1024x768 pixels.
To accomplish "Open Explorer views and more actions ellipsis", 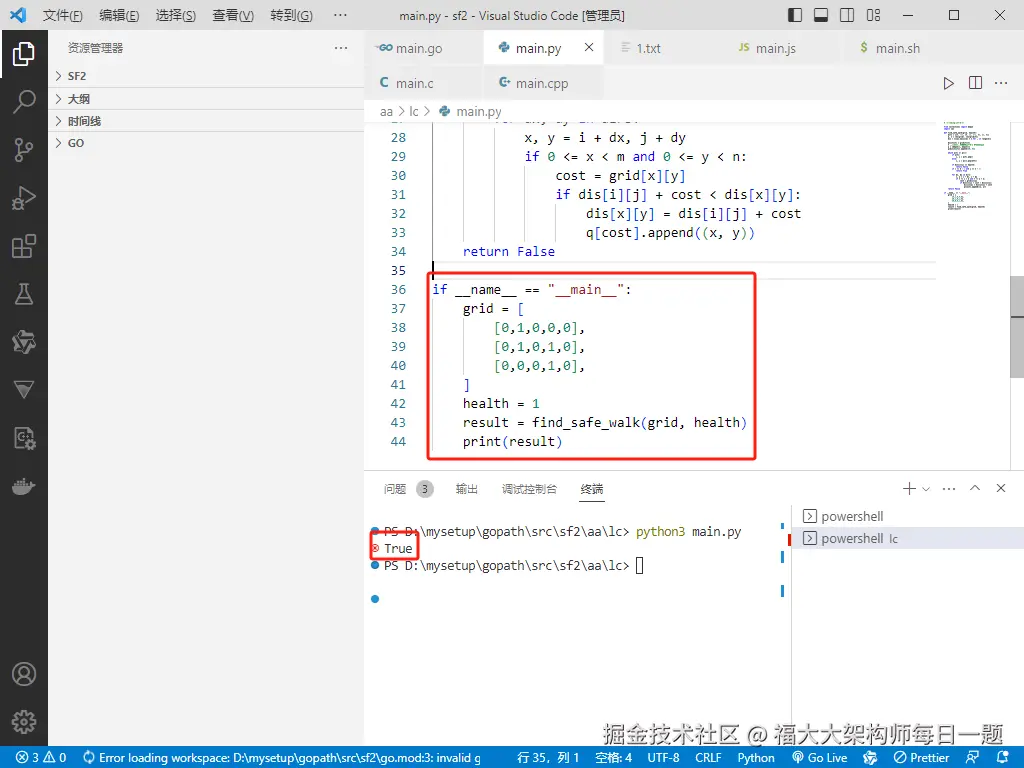I will [x=341, y=48].
